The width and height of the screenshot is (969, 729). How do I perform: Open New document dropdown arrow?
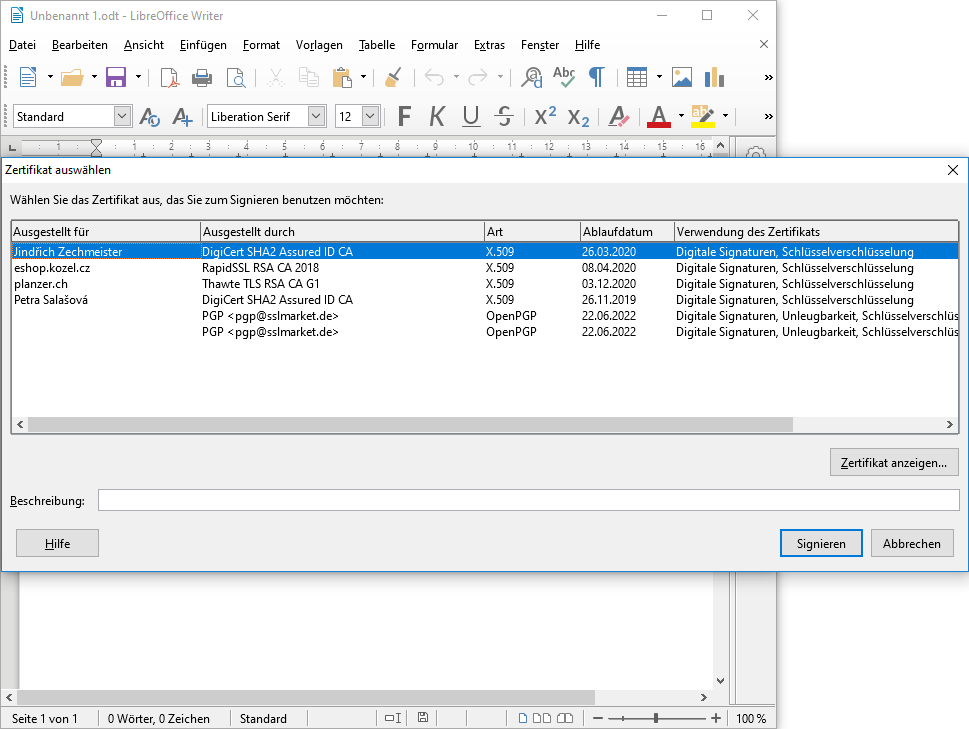[50, 78]
